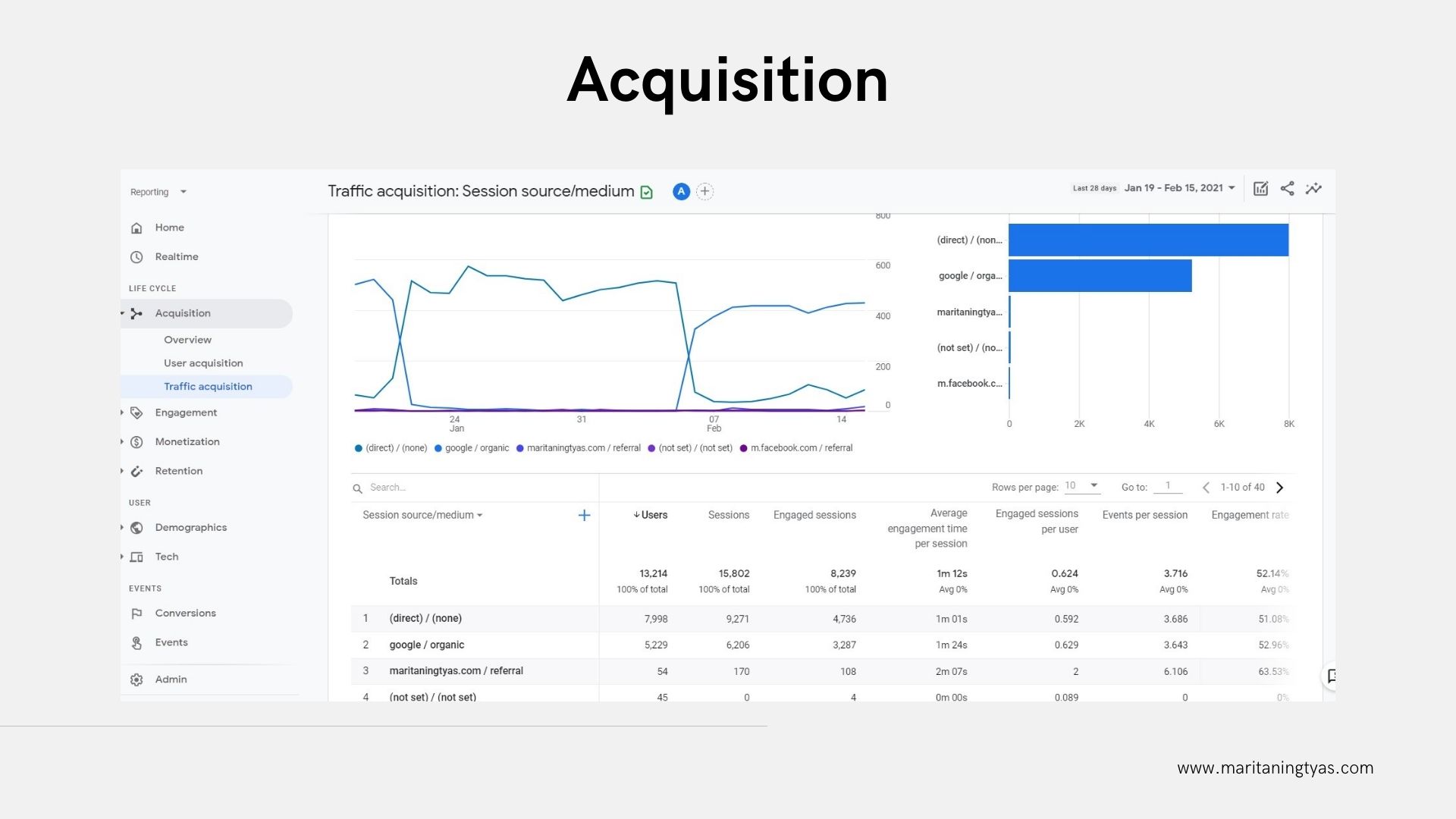The width and height of the screenshot is (1456, 819).
Task: Sort table by Sessions column
Action: point(728,516)
